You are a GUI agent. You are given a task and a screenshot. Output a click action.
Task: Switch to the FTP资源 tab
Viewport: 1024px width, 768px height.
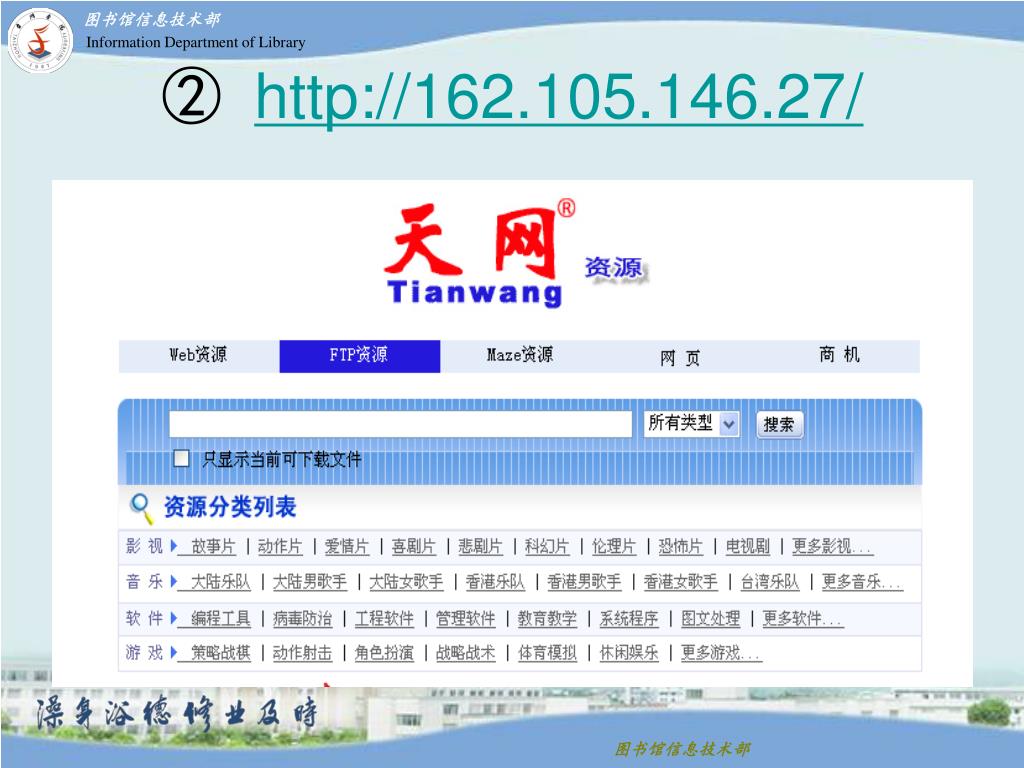[360, 356]
